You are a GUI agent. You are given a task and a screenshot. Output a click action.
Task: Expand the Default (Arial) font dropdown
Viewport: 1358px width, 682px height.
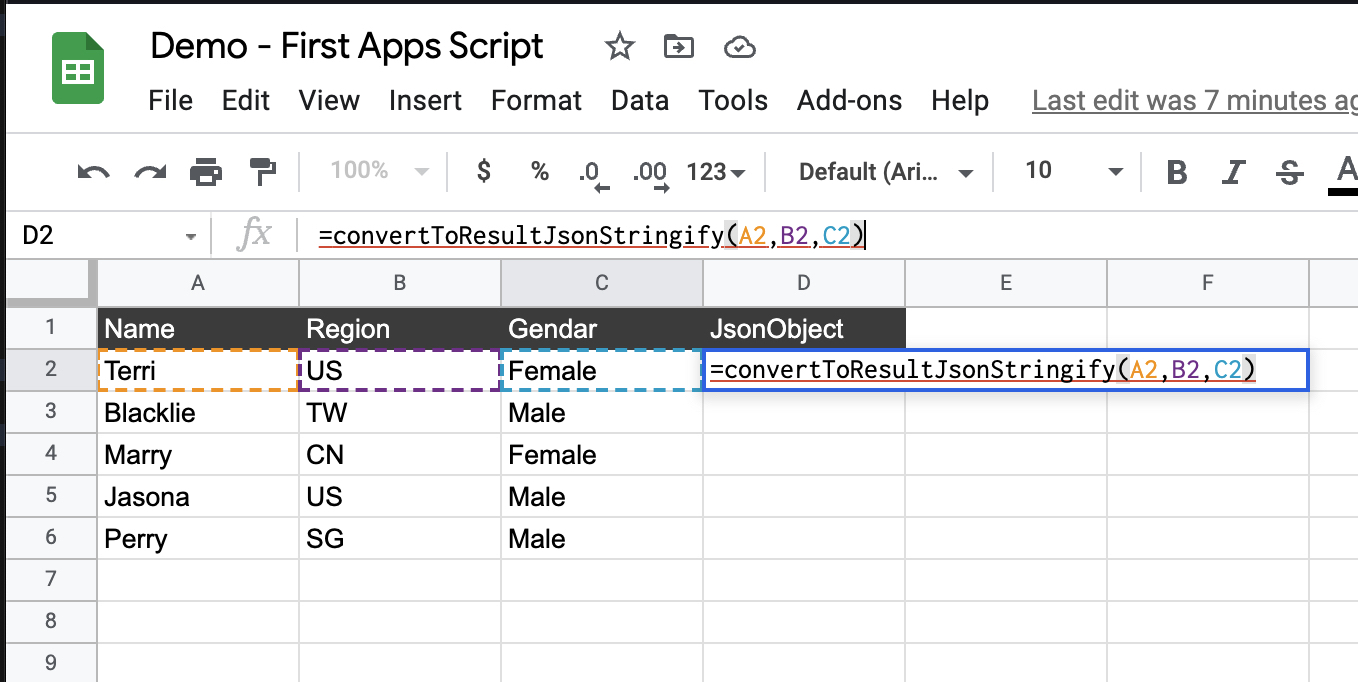pyautogui.click(x=885, y=172)
